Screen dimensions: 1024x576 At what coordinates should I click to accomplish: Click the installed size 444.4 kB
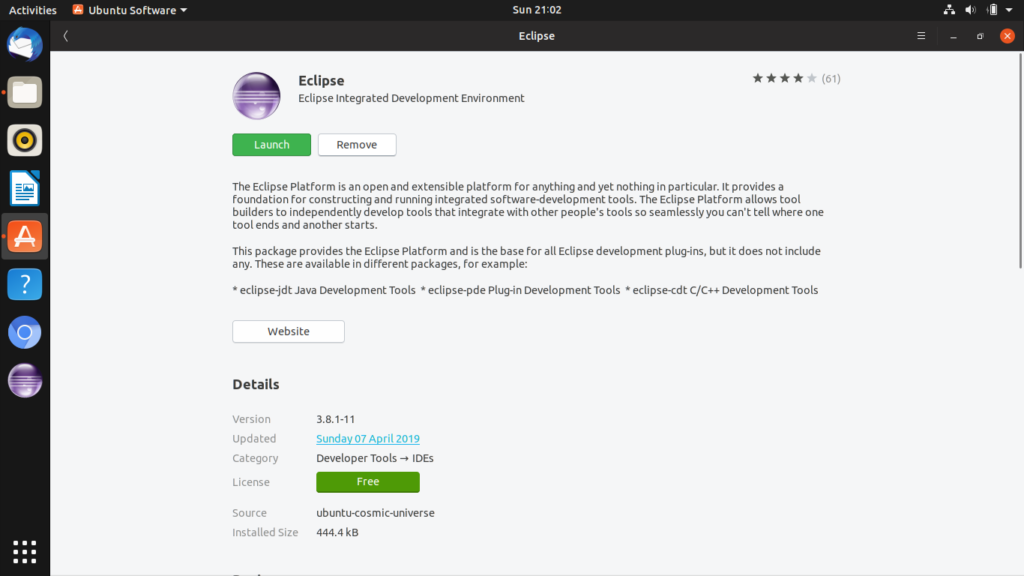(337, 533)
